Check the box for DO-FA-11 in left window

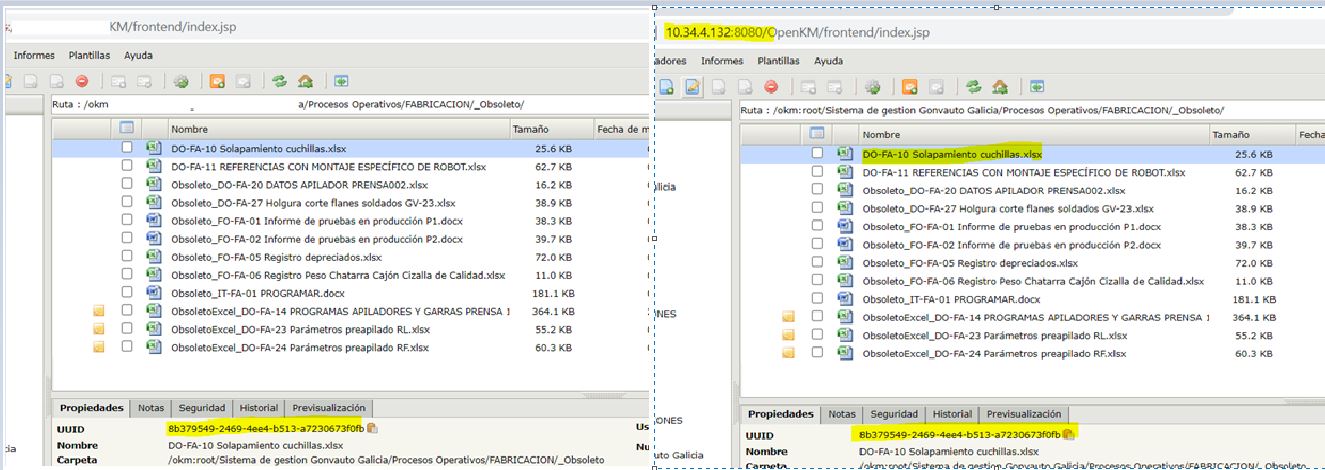click(127, 166)
